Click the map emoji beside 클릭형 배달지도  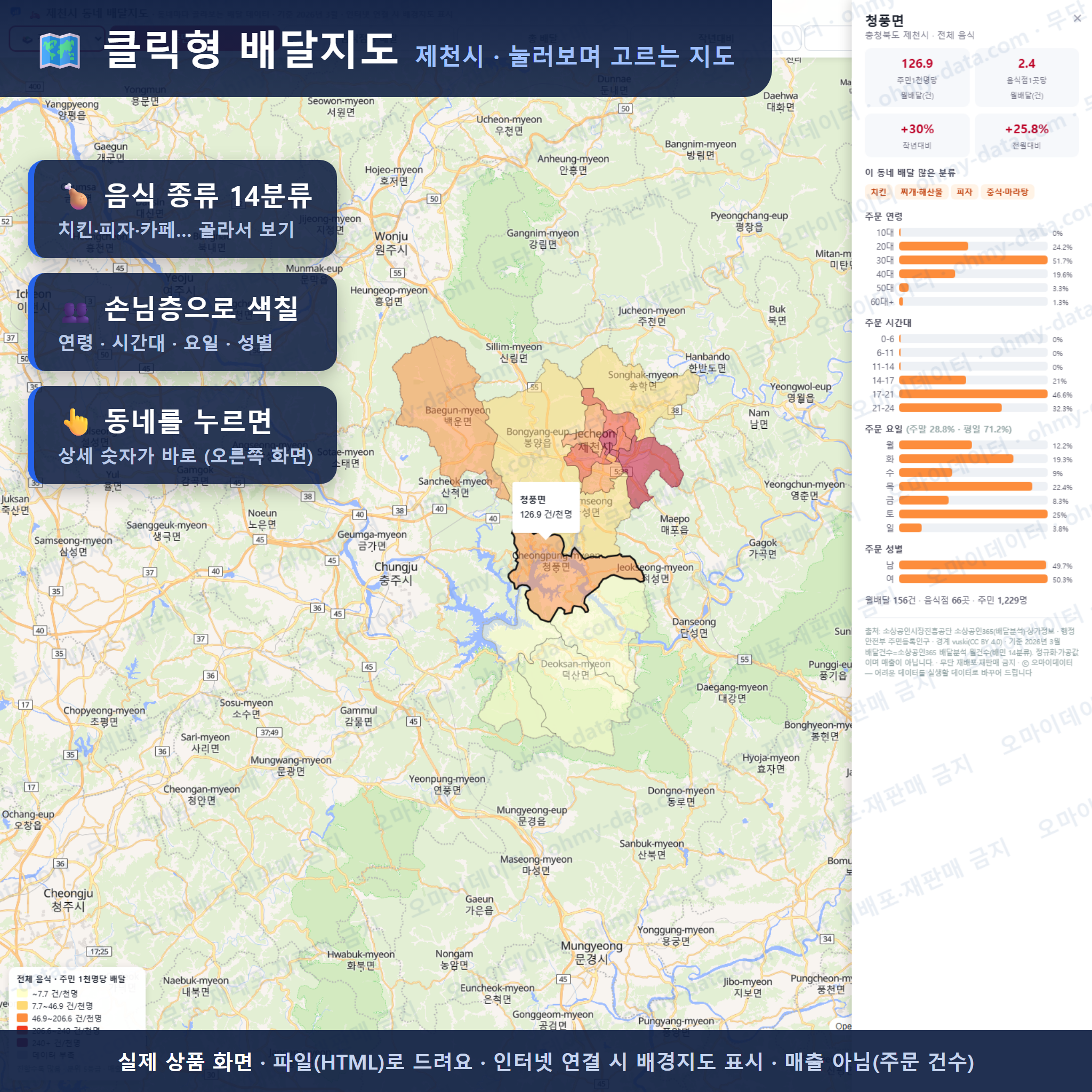coord(60,51)
